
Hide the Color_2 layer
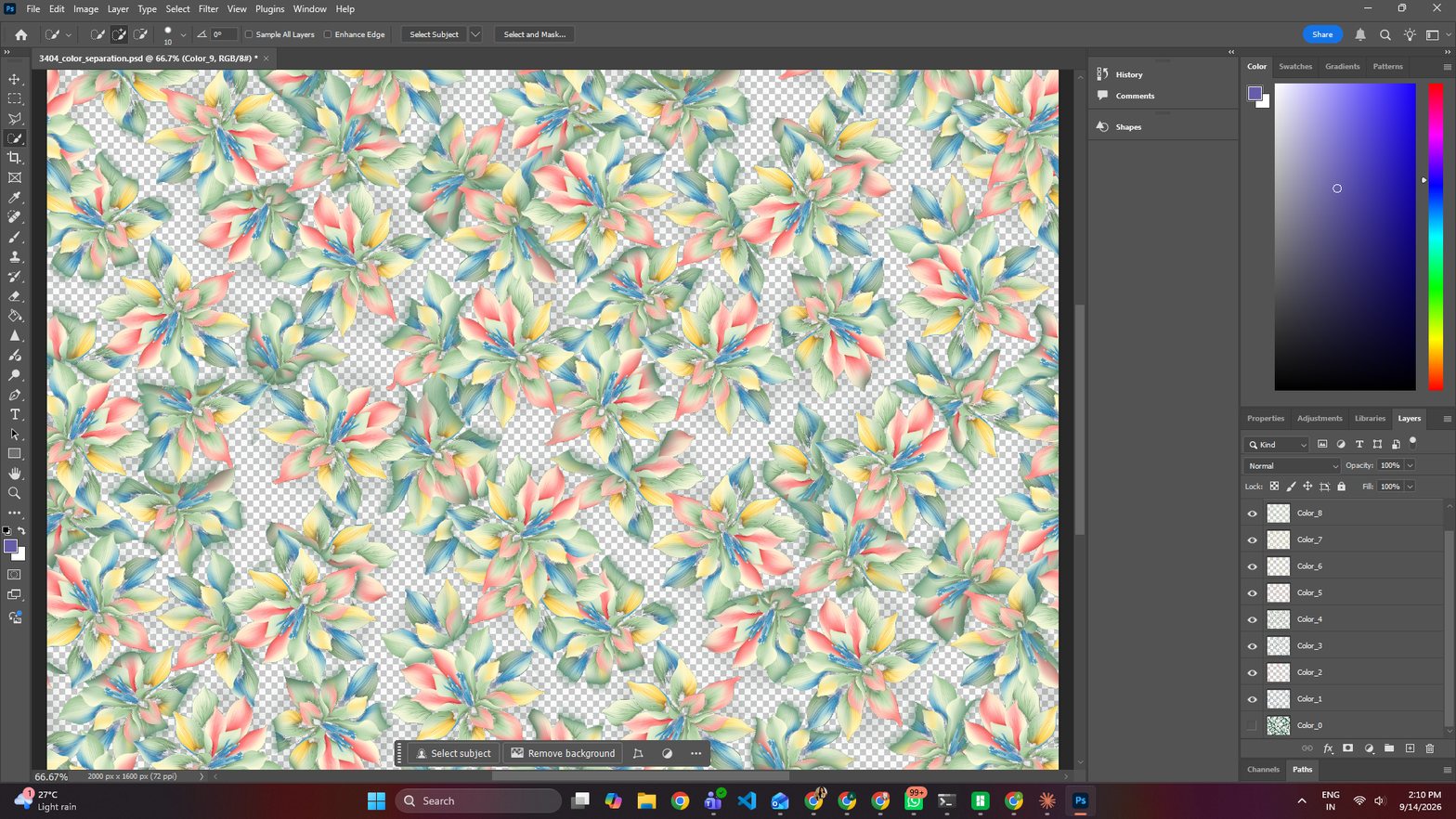point(1252,672)
